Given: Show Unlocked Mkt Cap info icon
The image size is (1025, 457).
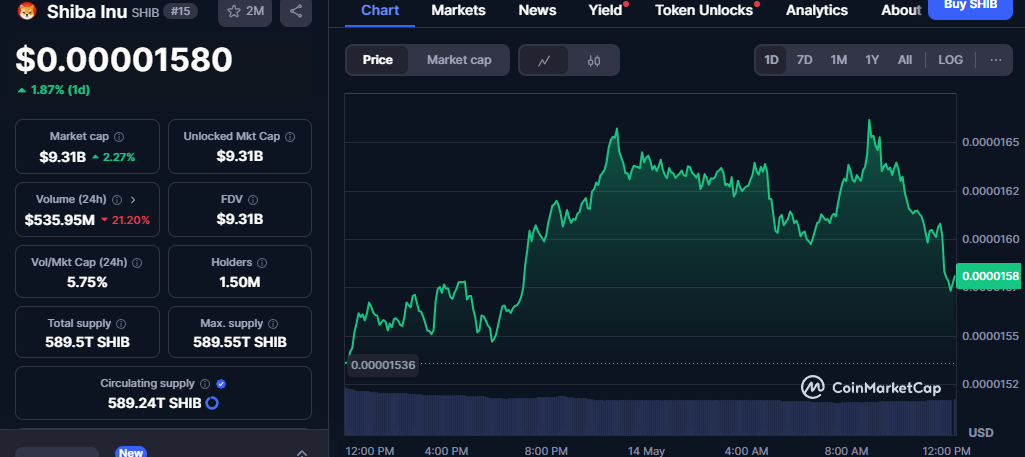Looking at the screenshot, I should [x=290, y=137].
